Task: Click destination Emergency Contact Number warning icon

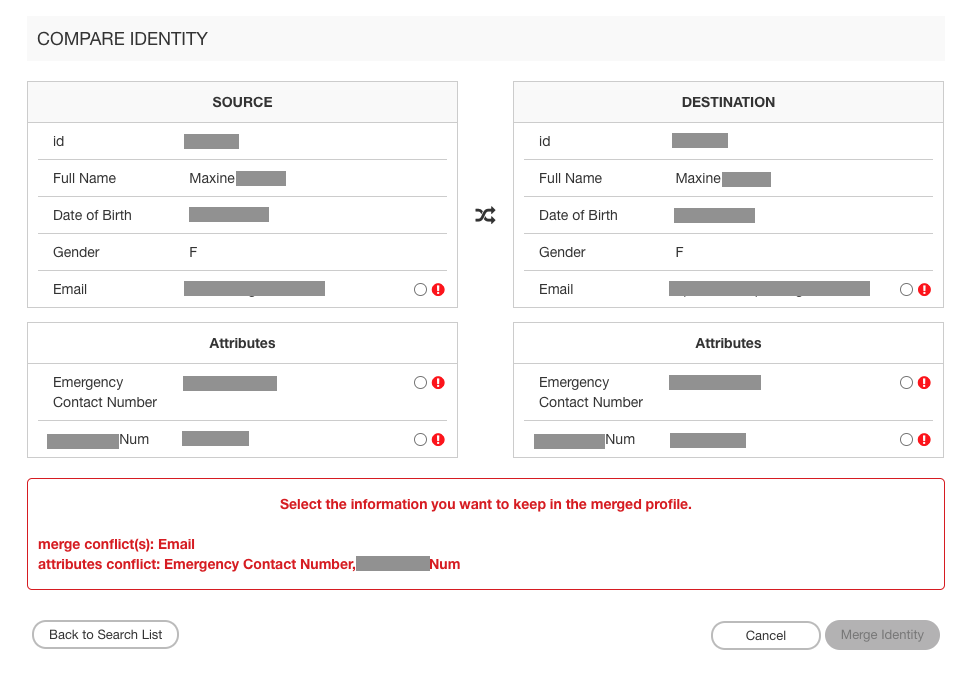Action: (924, 383)
